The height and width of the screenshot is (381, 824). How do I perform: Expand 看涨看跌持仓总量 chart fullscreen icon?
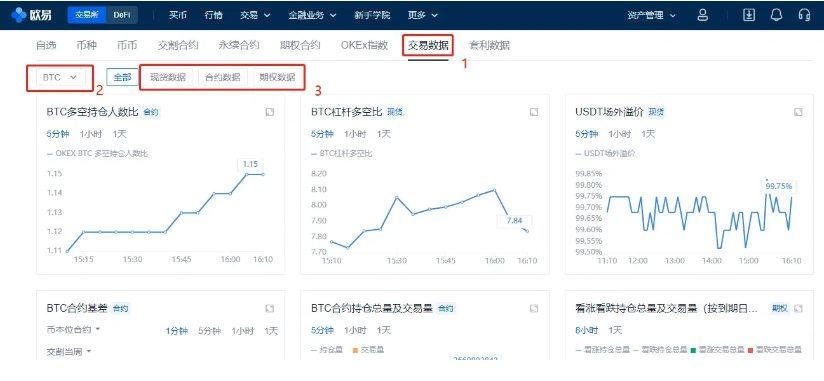click(798, 308)
